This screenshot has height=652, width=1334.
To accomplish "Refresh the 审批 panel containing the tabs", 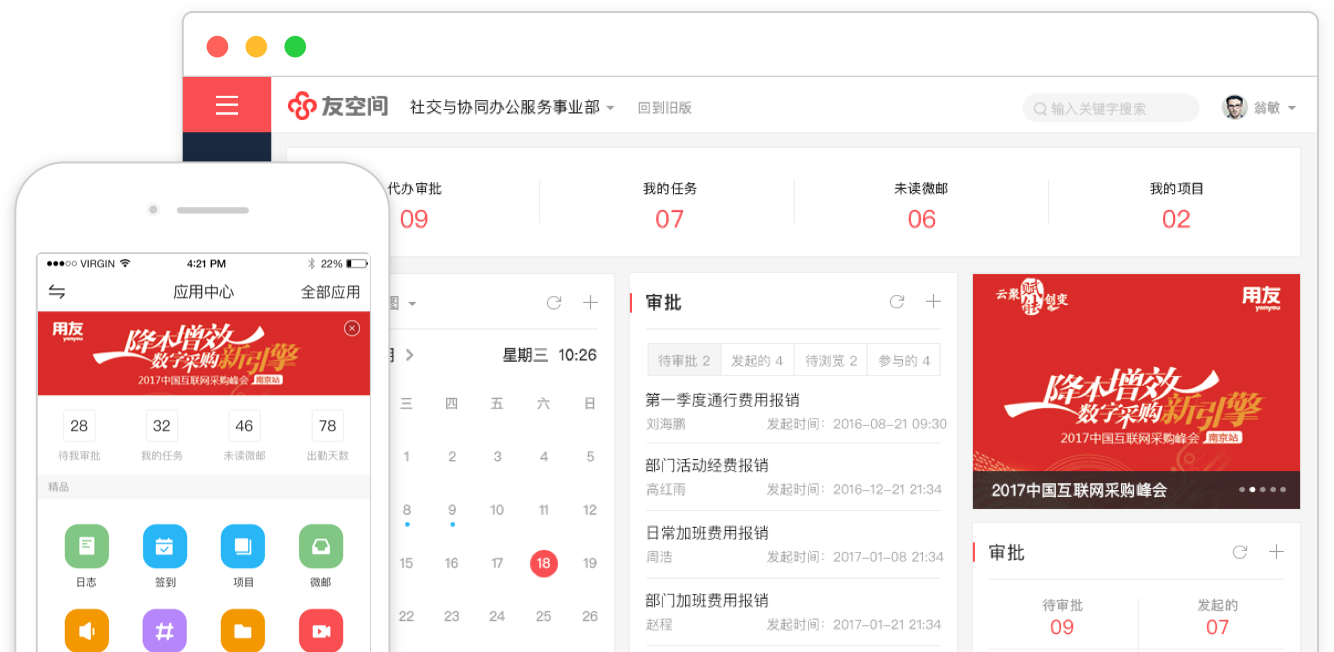I will 897,302.
